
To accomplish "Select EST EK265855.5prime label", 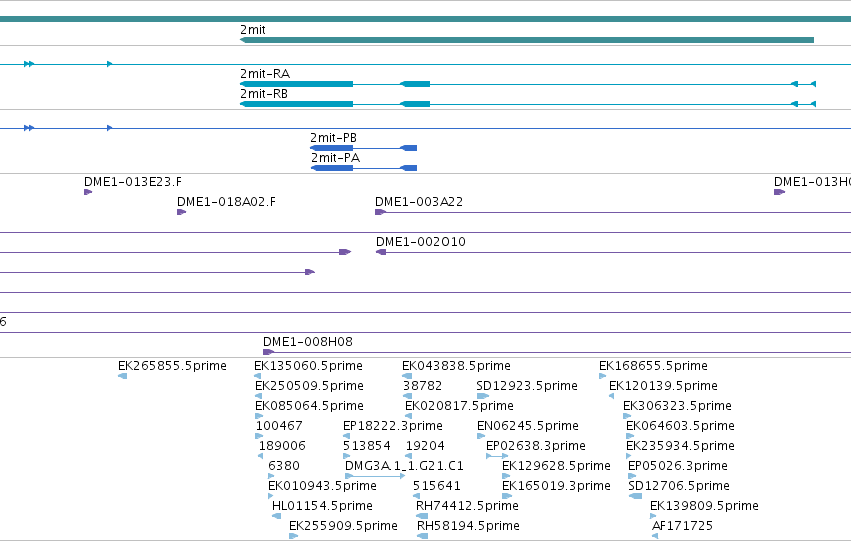I will pos(172,366).
